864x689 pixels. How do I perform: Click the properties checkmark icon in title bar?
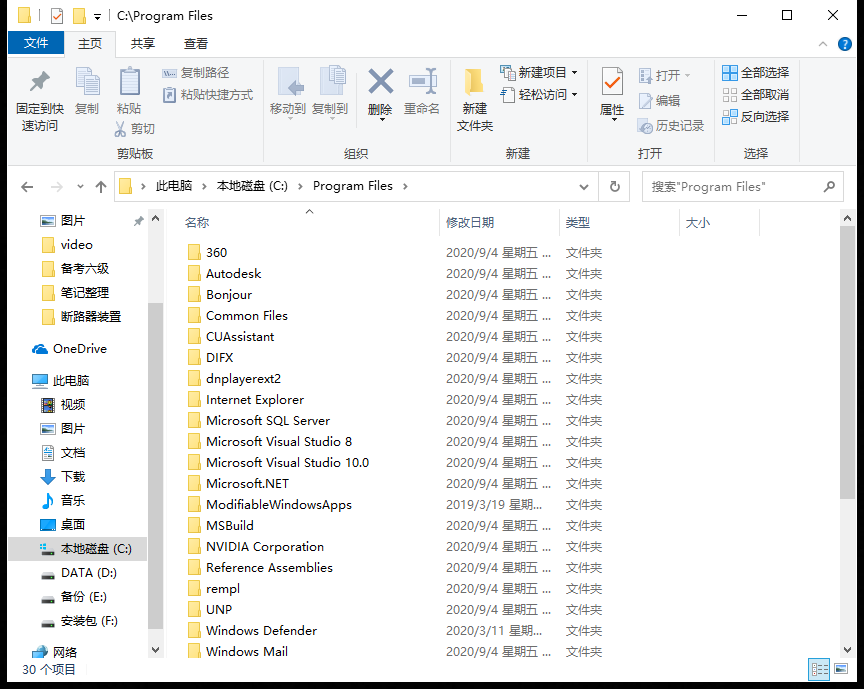click(x=57, y=16)
